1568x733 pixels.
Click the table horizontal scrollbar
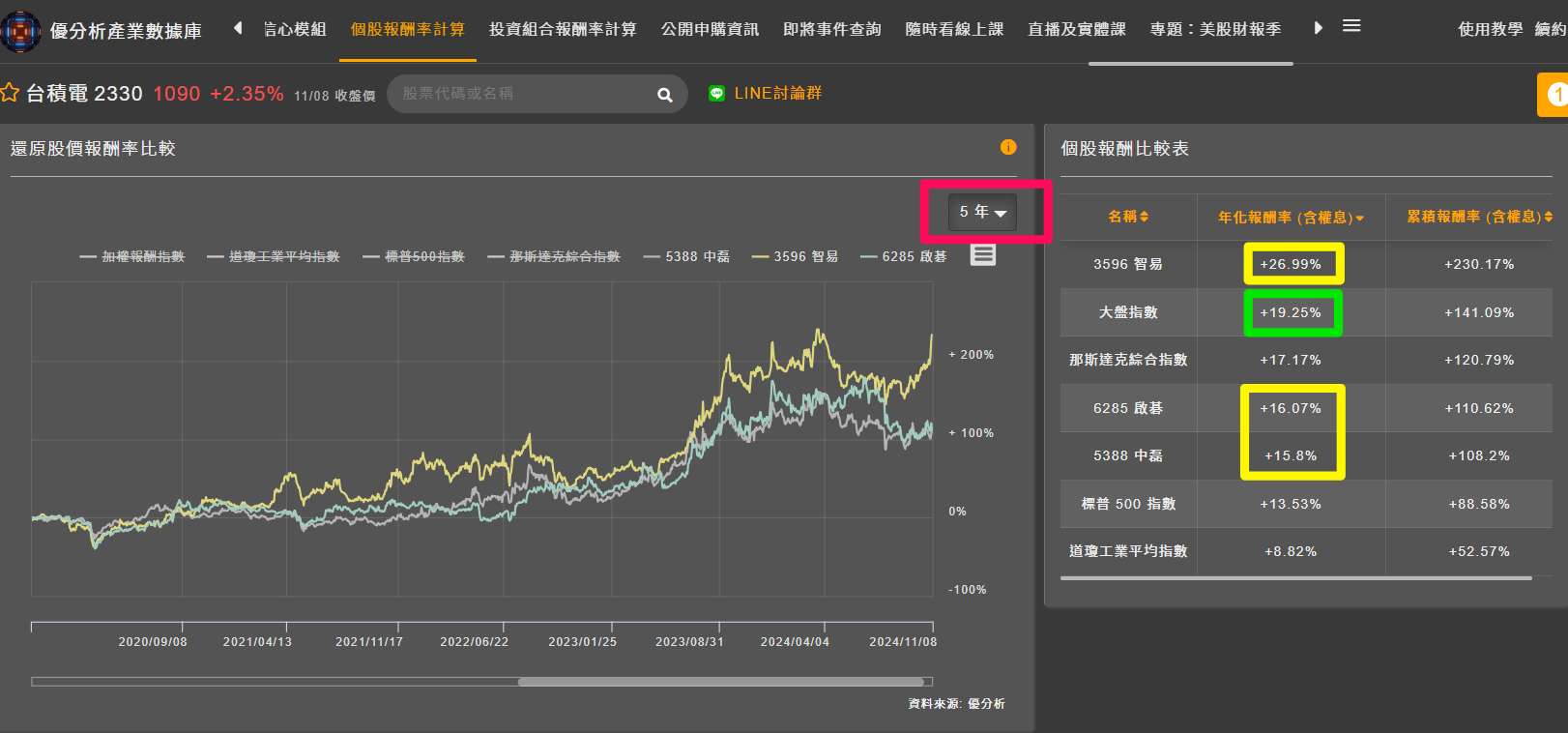tap(1296, 578)
